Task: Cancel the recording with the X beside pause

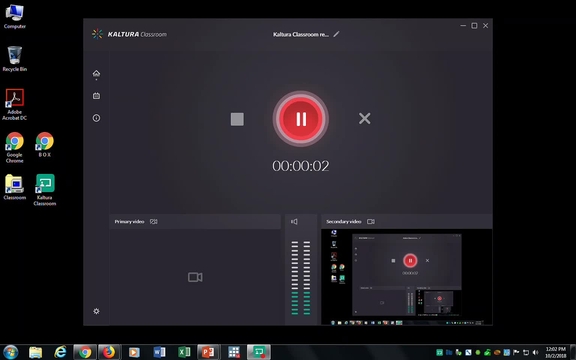Action: 364,118
